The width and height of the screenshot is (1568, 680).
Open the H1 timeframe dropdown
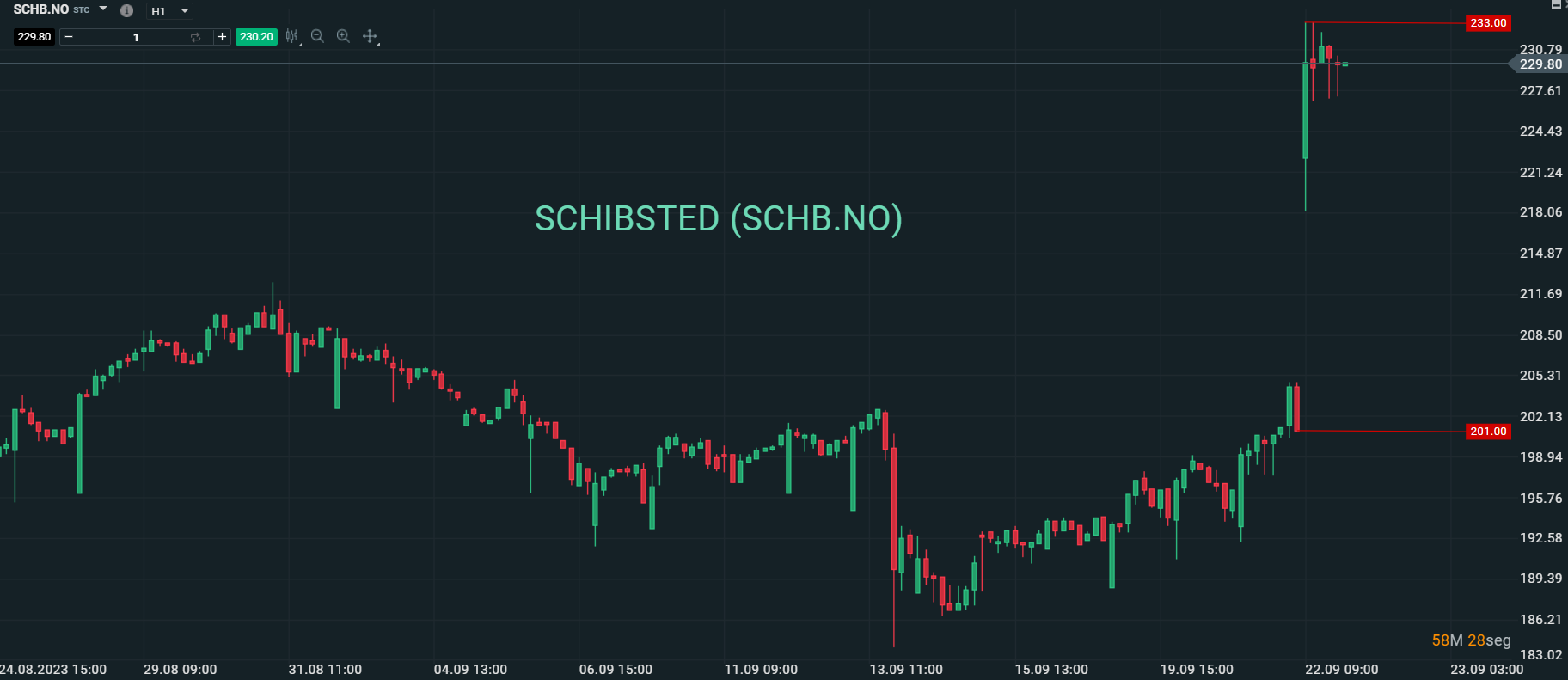[169, 11]
